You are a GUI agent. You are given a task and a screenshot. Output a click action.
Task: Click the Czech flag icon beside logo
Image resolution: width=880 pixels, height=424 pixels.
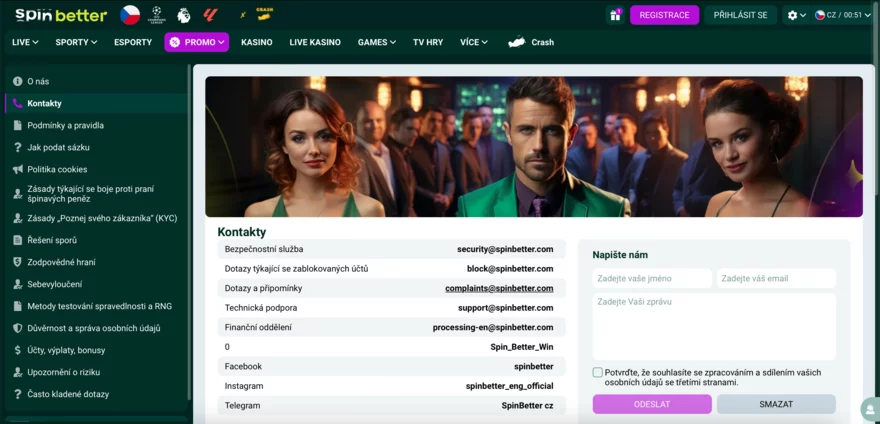pos(130,15)
